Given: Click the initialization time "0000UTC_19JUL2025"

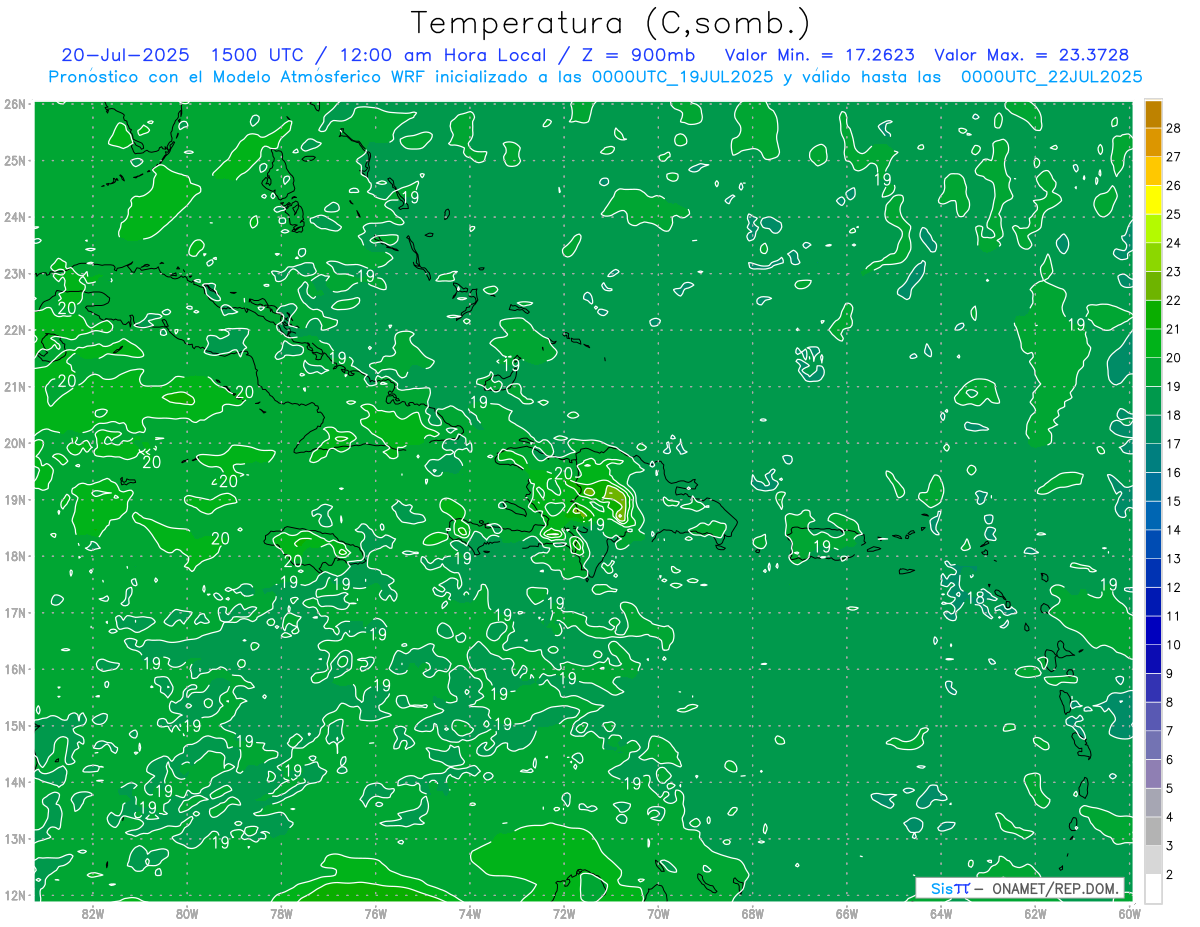Looking at the screenshot, I should click(x=683, y=77).
